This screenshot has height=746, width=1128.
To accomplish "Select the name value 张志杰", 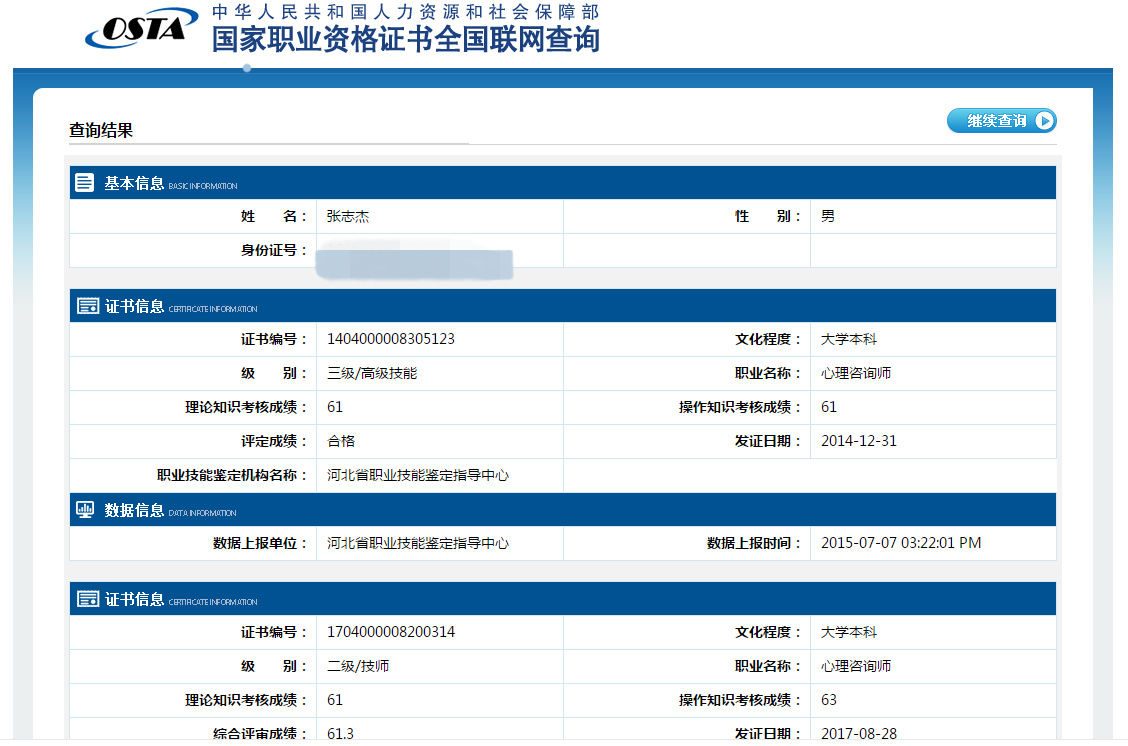I will click(348, 216).
